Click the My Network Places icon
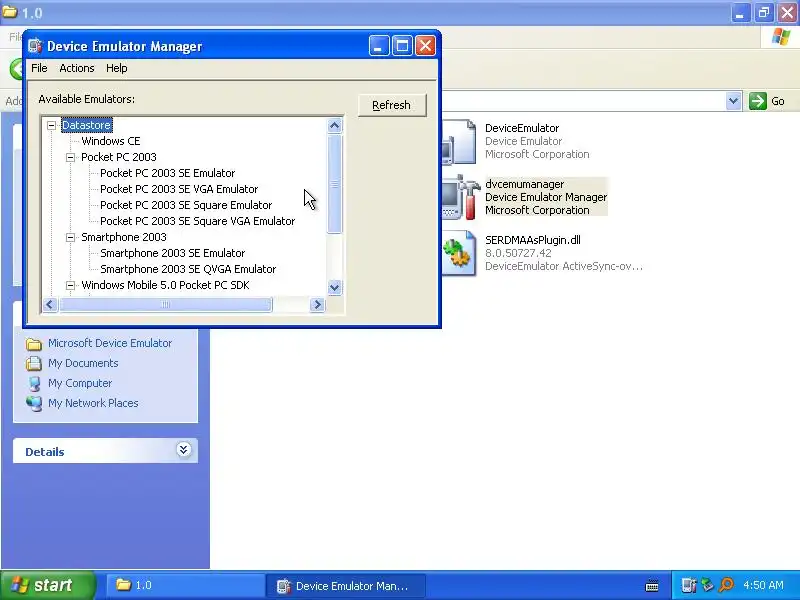Screen dimensions: 800x600 click(34, 403)
